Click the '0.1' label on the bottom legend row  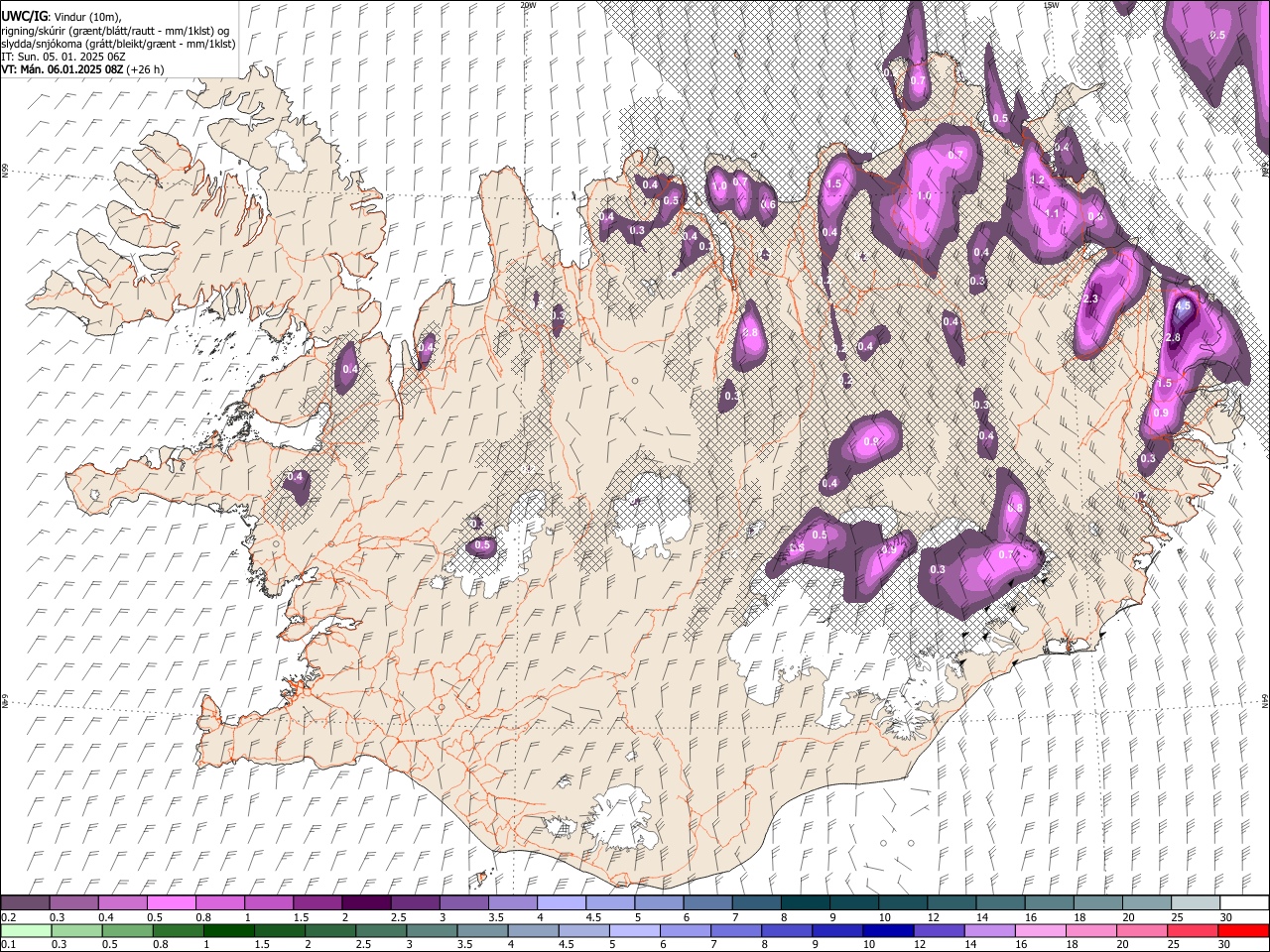point(9,945)
